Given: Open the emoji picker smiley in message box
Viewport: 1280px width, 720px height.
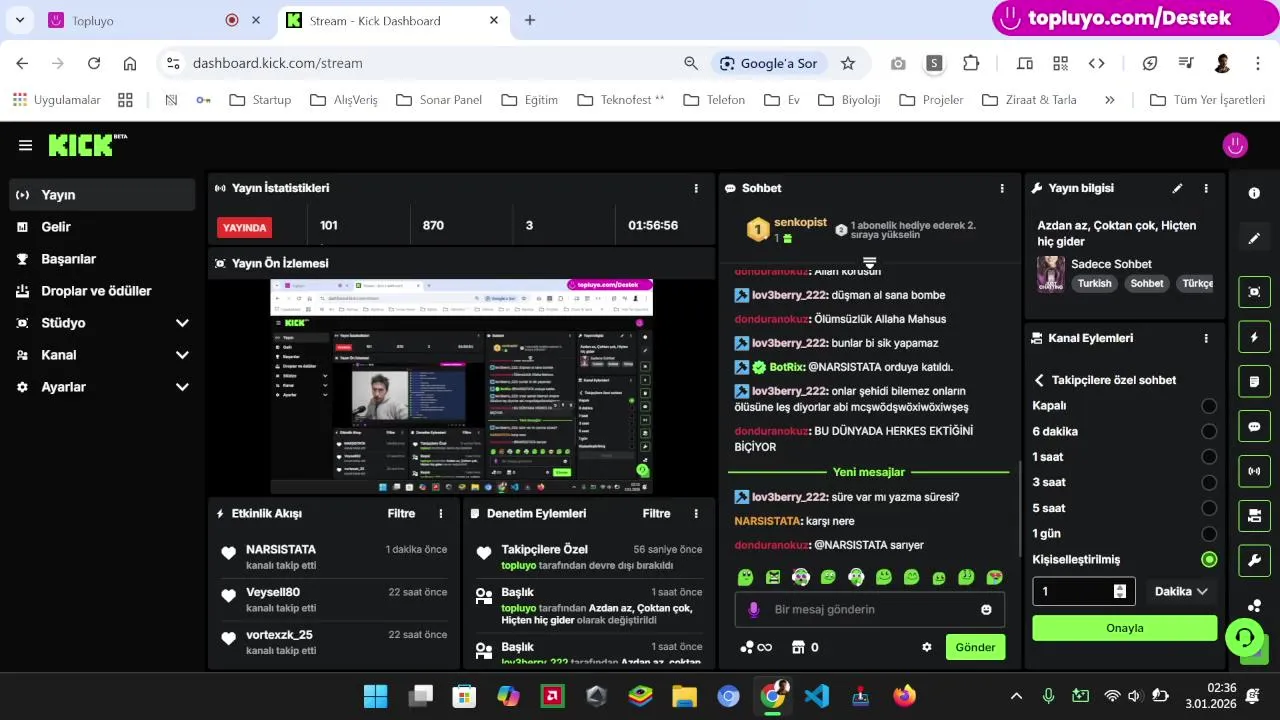Looking at the screenshot, I should click(986, 609).
